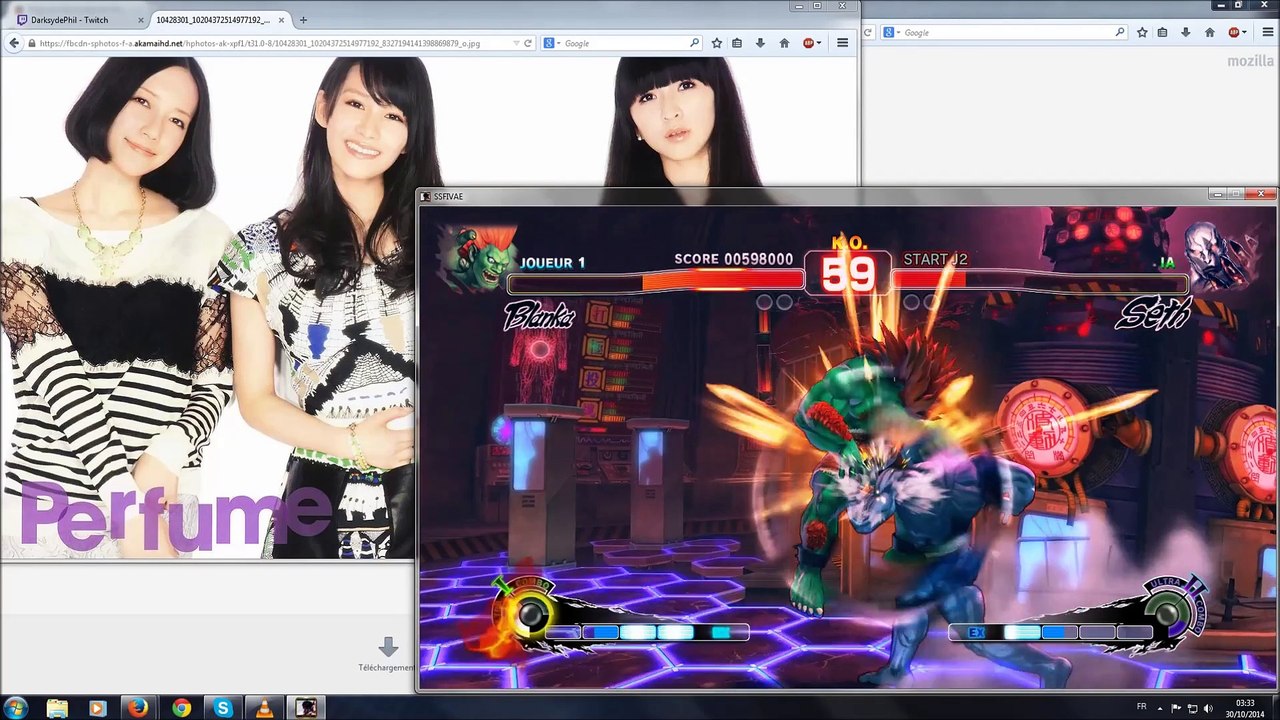The width and height of the screenshot is (1280, 720).
Task: Click the SCORE 00598000 text
Action: (x=733, y=259)
